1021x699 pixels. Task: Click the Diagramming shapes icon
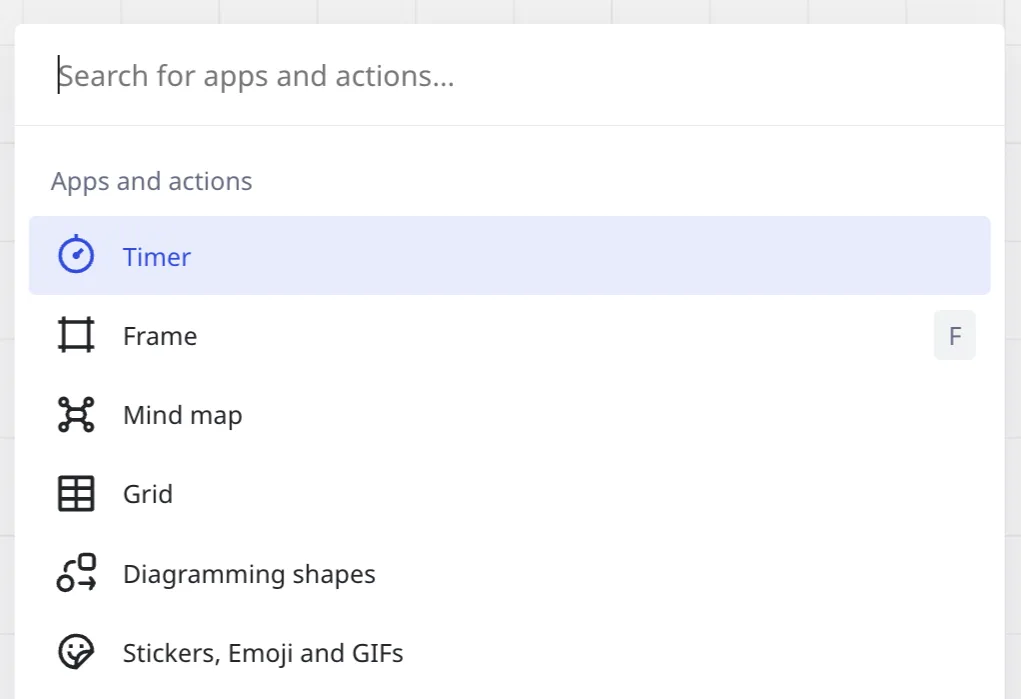point(76,573)
